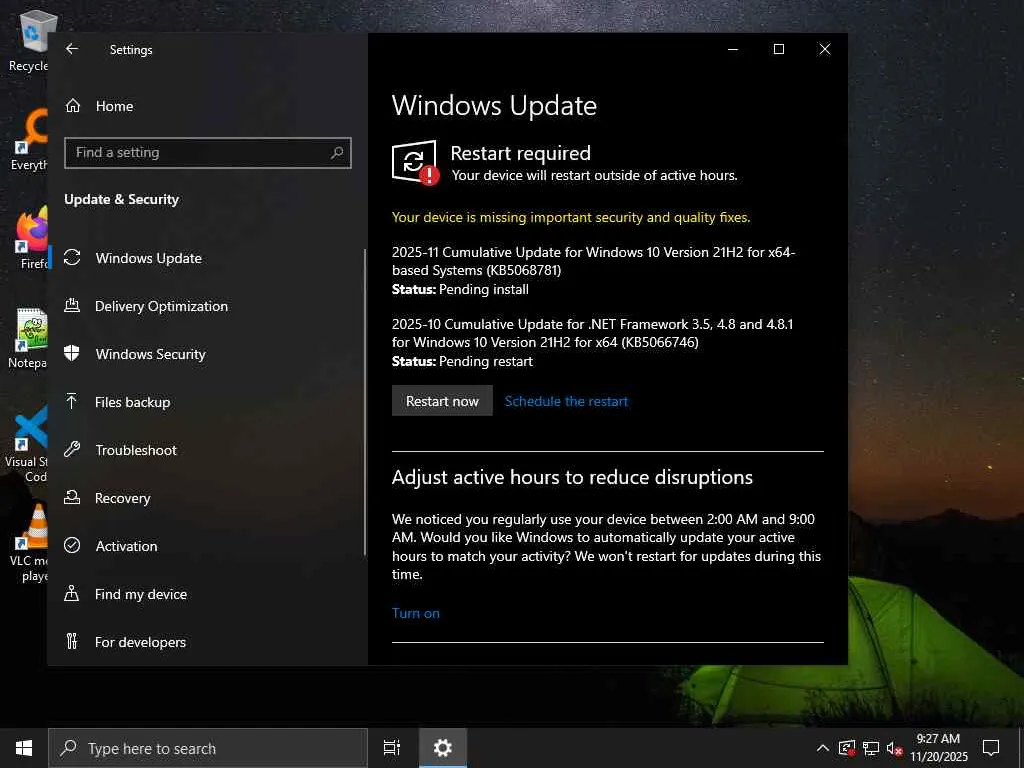Open Task View on the taskbar
Screen dimensions: 1024x768
[392, 748]
